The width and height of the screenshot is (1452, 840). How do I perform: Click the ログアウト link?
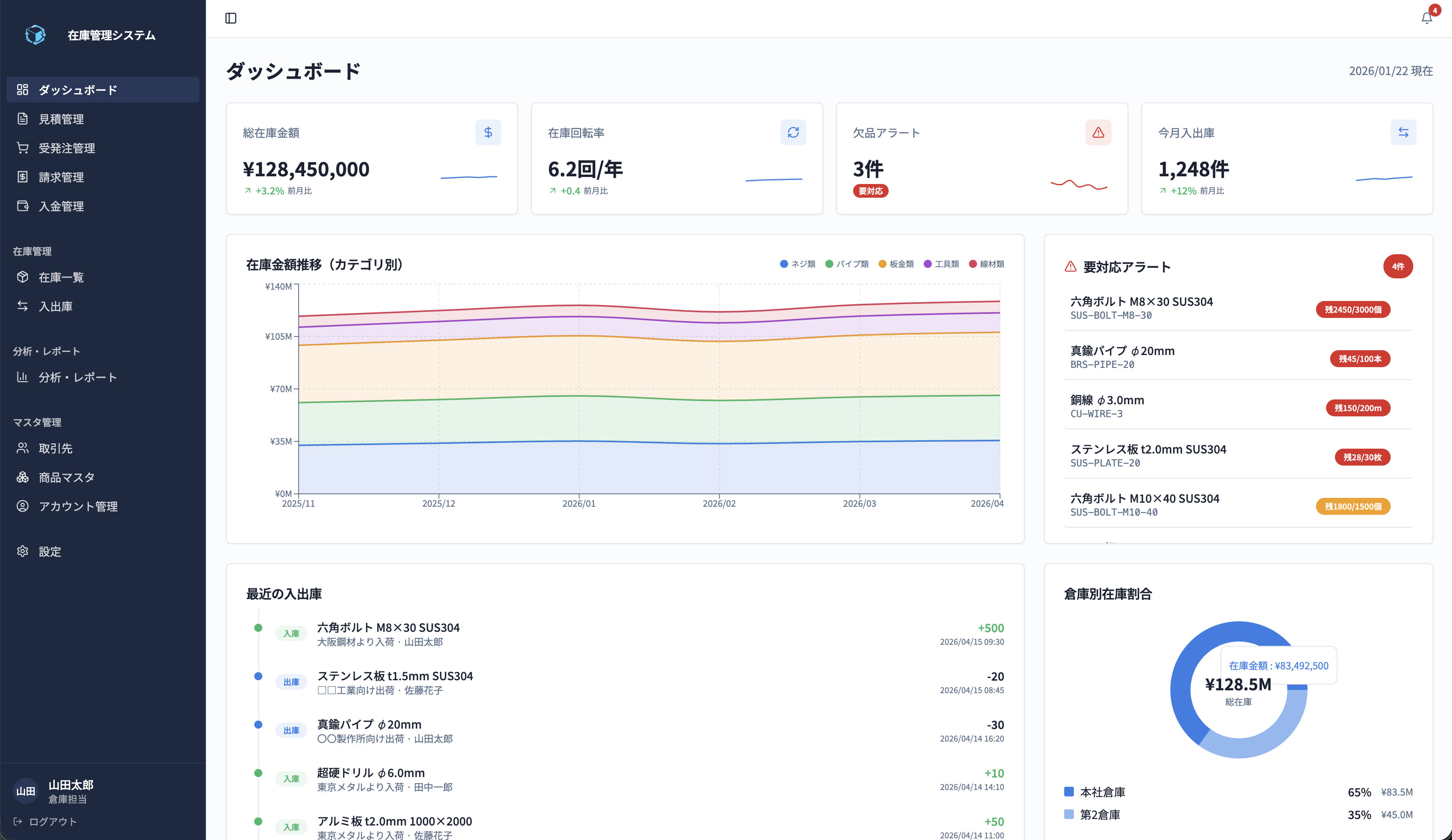coord(45,821)
